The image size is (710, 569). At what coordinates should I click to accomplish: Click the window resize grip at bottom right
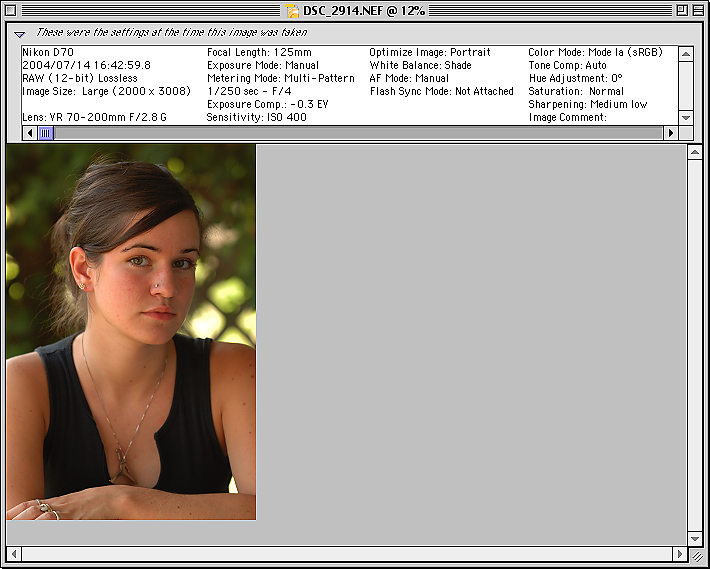point(696,555)
